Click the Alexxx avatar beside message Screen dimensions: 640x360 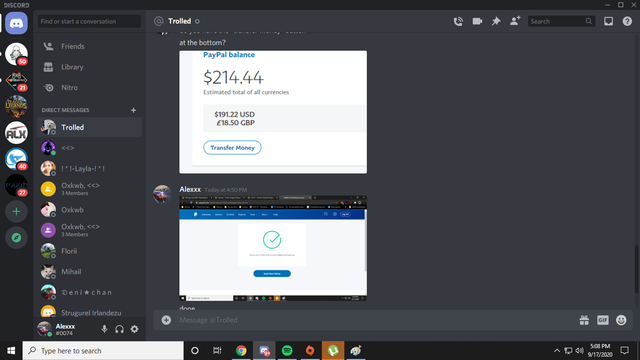tap(162, 194)
